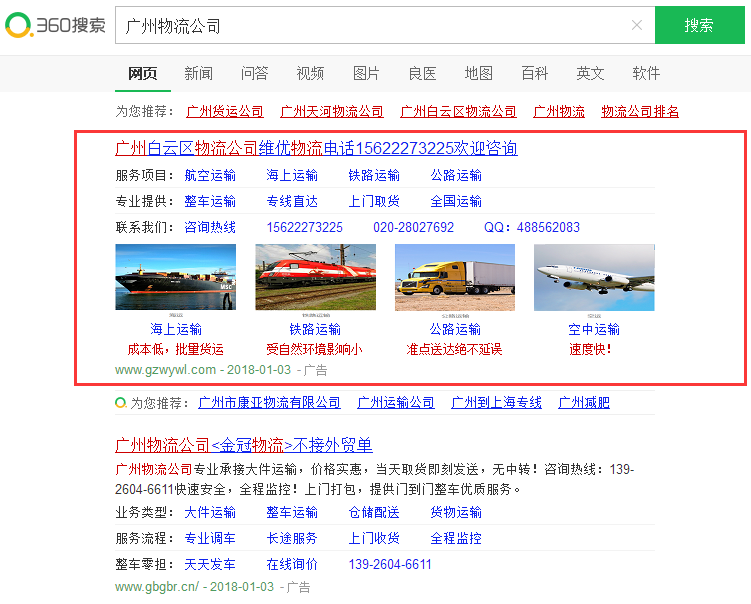Click recommended 广州减肥 link
Viewport: 751px width, 604px height.
tap(584, 403)
